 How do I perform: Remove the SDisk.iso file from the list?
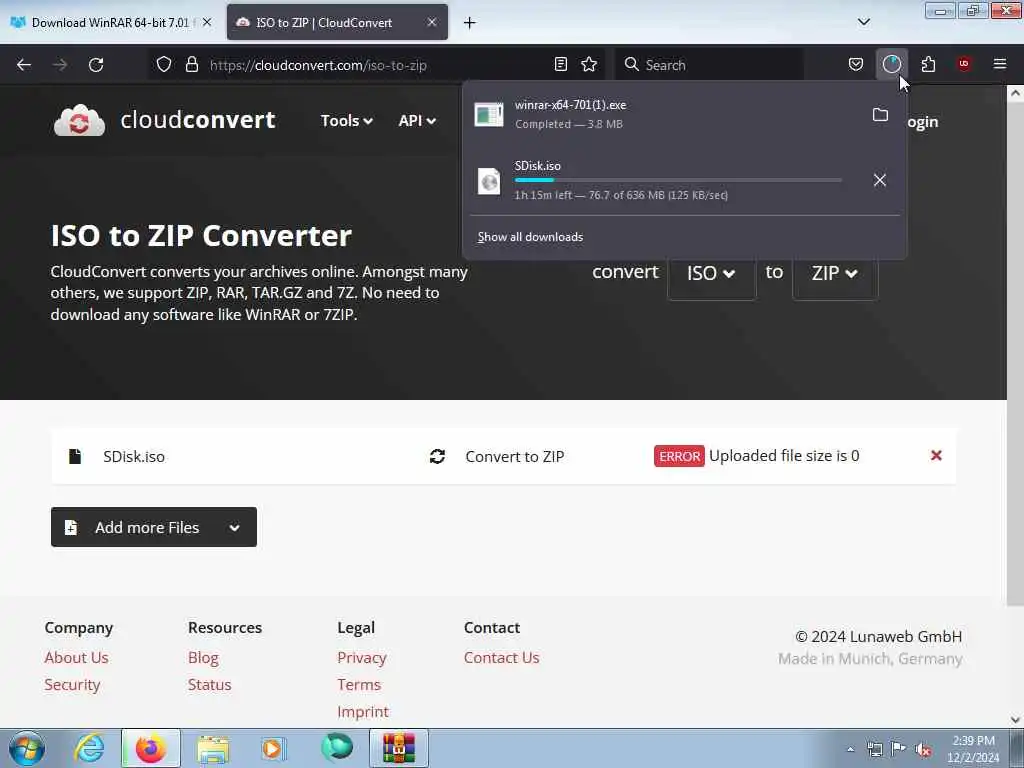936,456
